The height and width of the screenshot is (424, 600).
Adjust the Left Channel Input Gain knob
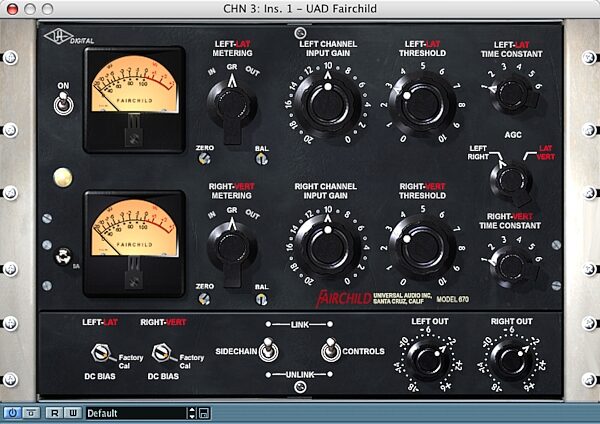pyautogui.click(x=328, y=104)
